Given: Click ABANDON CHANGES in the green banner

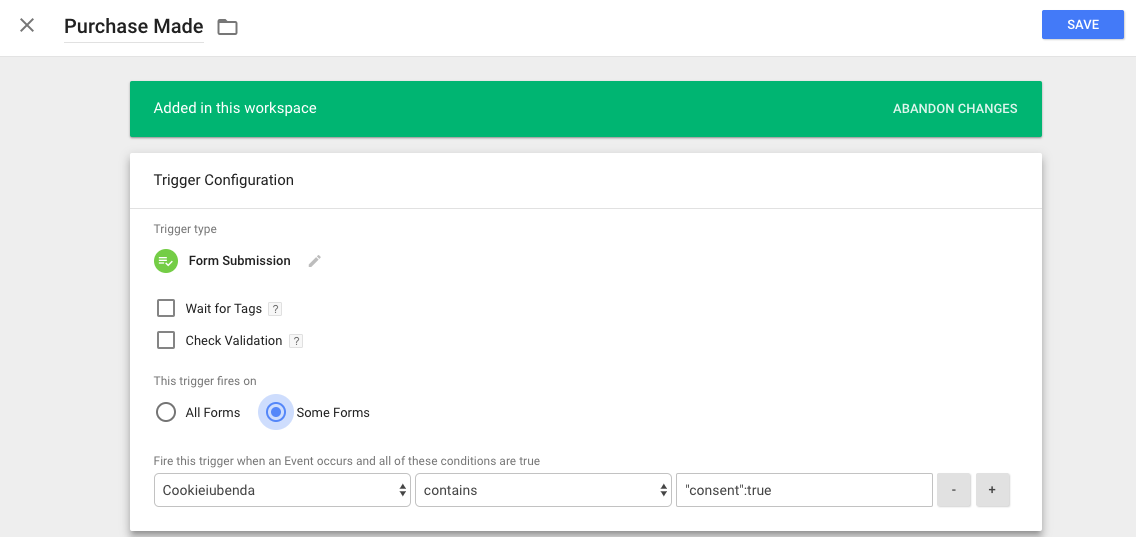Looking at the screenshot, I should 955,108.
